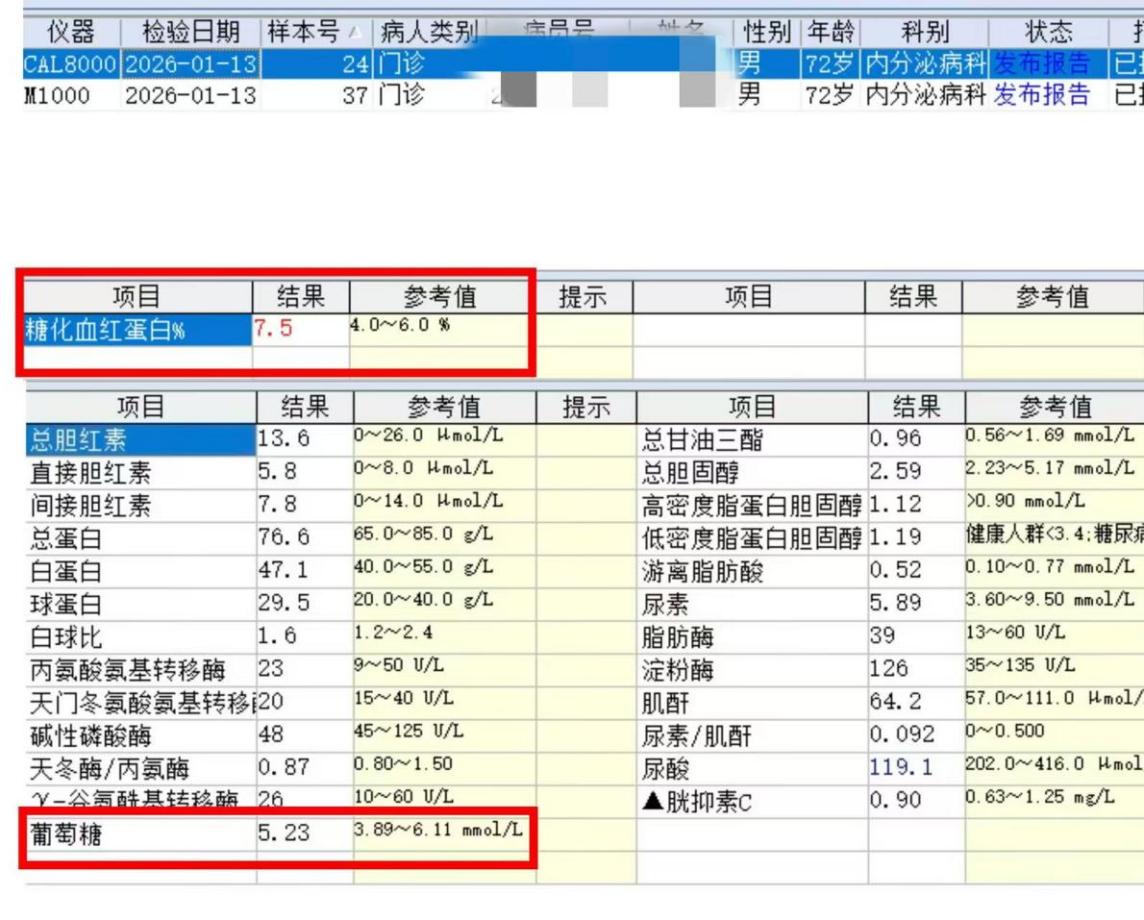Select the highlighted 总胆红素 item

pyautogui.click(x=79, y=440)
